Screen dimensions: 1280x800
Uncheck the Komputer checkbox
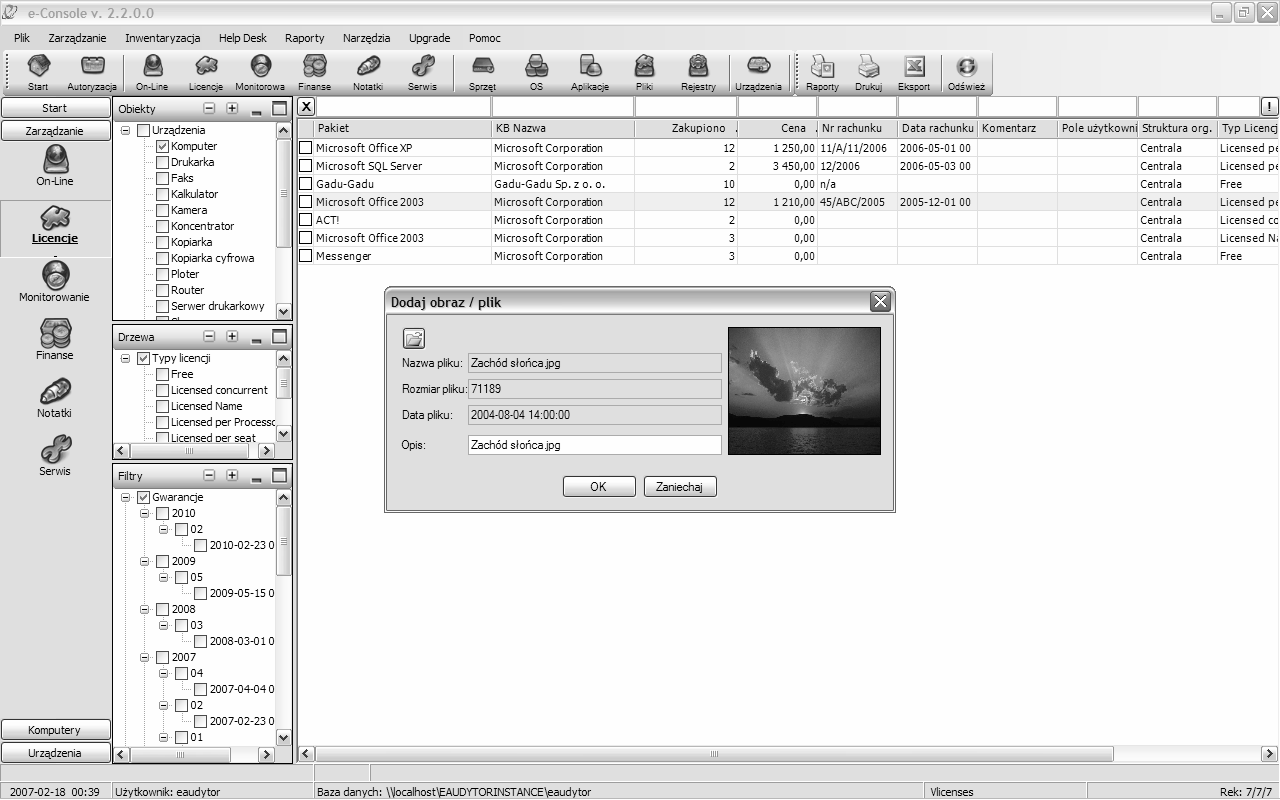click(162, 146)
